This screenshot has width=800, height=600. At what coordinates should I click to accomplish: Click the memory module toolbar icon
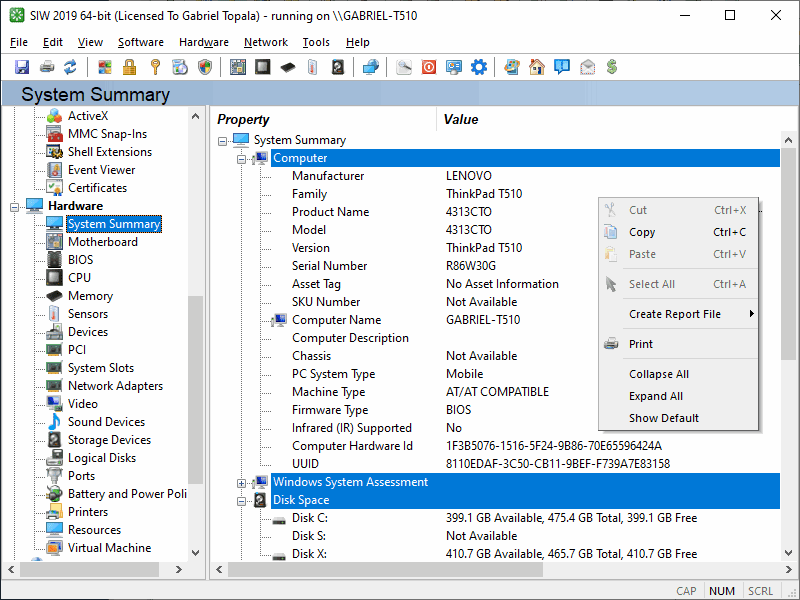point(288,67)
